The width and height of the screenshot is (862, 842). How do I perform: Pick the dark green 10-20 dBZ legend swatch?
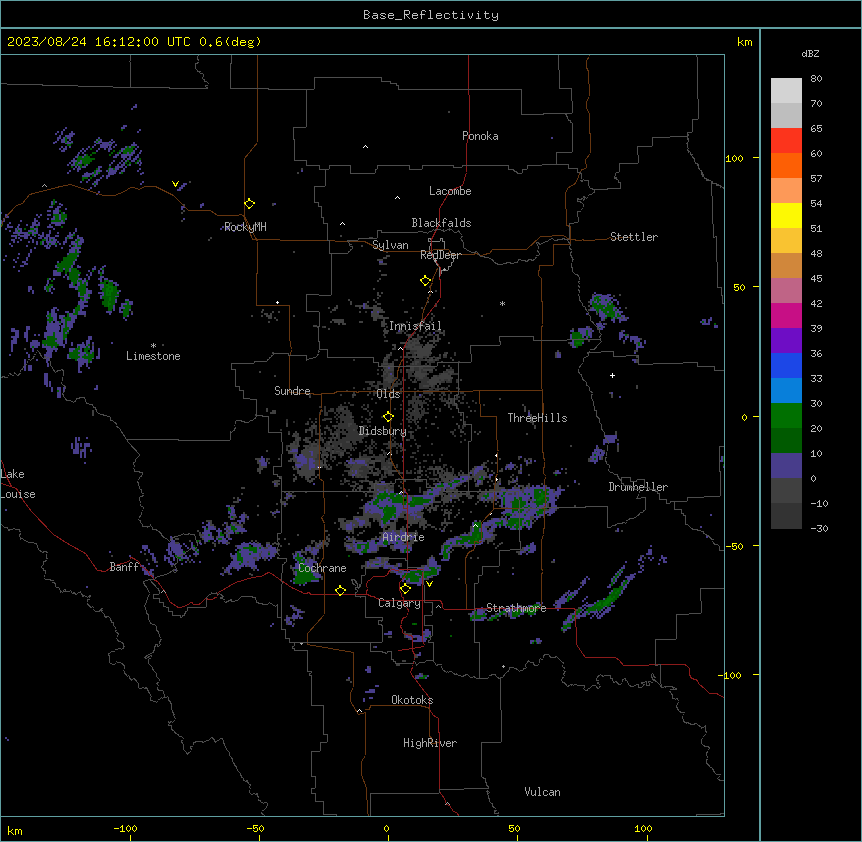(x=786, y=441)
